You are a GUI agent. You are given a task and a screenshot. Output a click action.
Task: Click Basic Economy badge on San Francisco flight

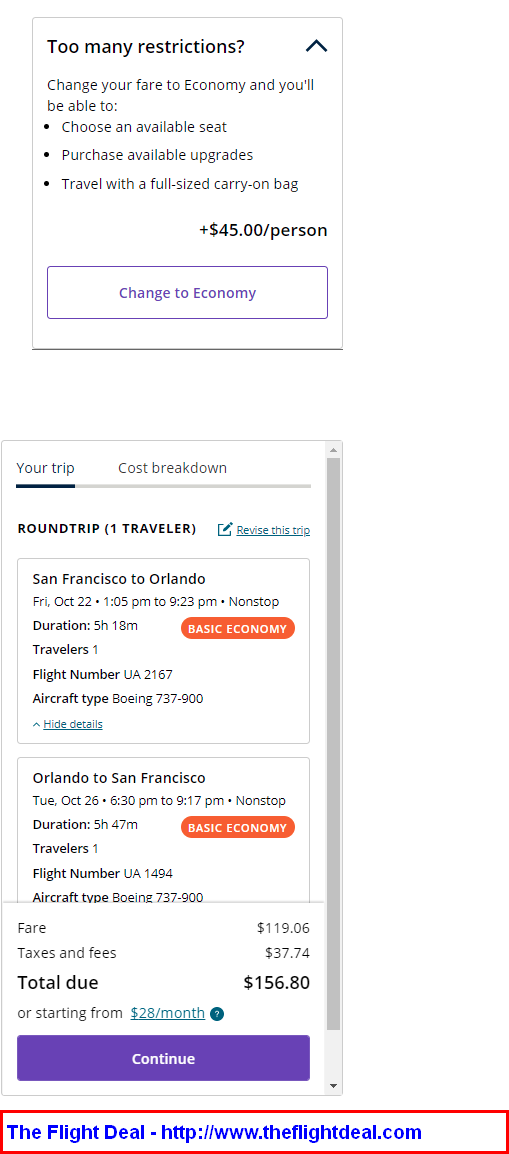238,629
